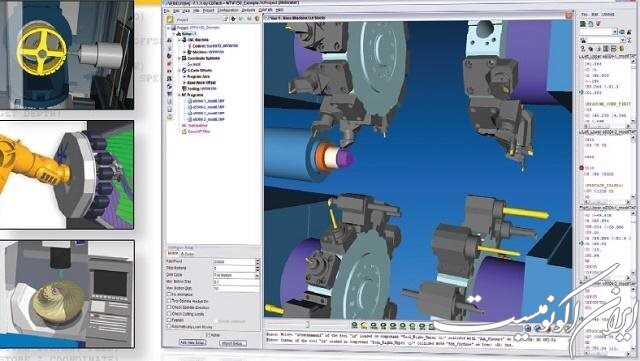Viewport: 640px width, 361px height.
Task: Enable the No Animation checkbox
Action: pyautogui.click(x=169, y=294)
